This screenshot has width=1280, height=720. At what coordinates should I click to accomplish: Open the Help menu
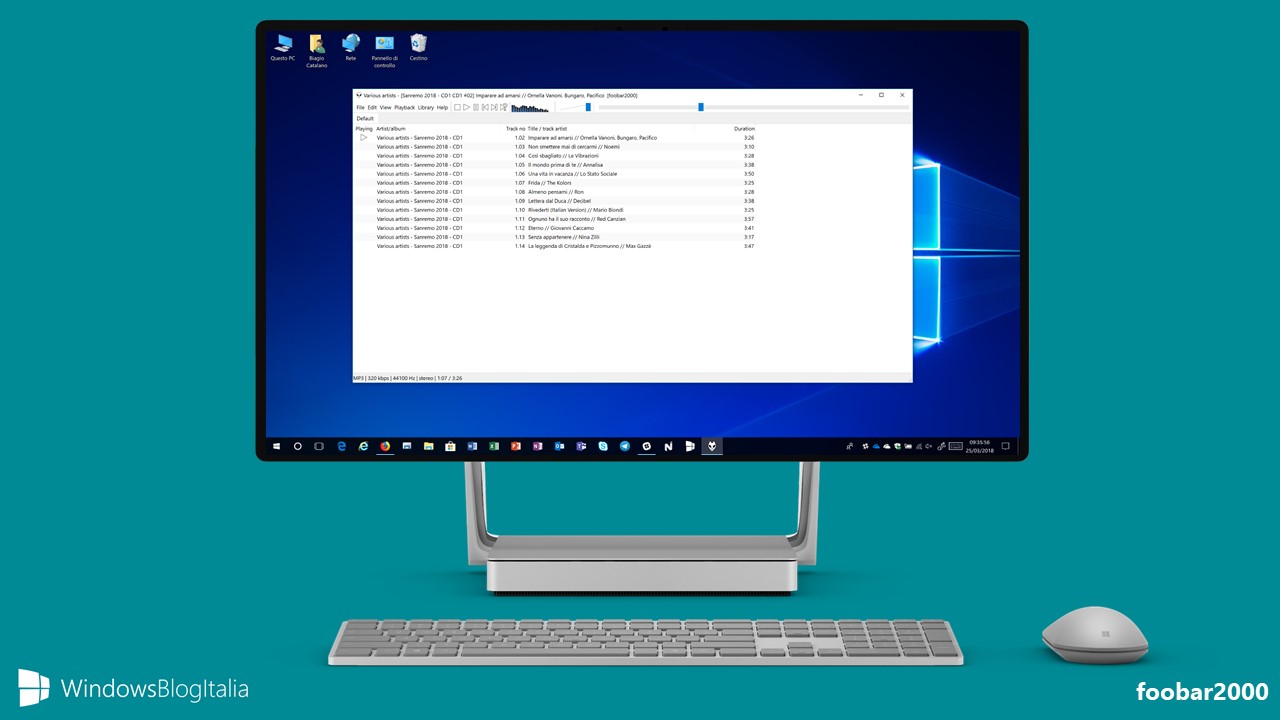point(442,107)
